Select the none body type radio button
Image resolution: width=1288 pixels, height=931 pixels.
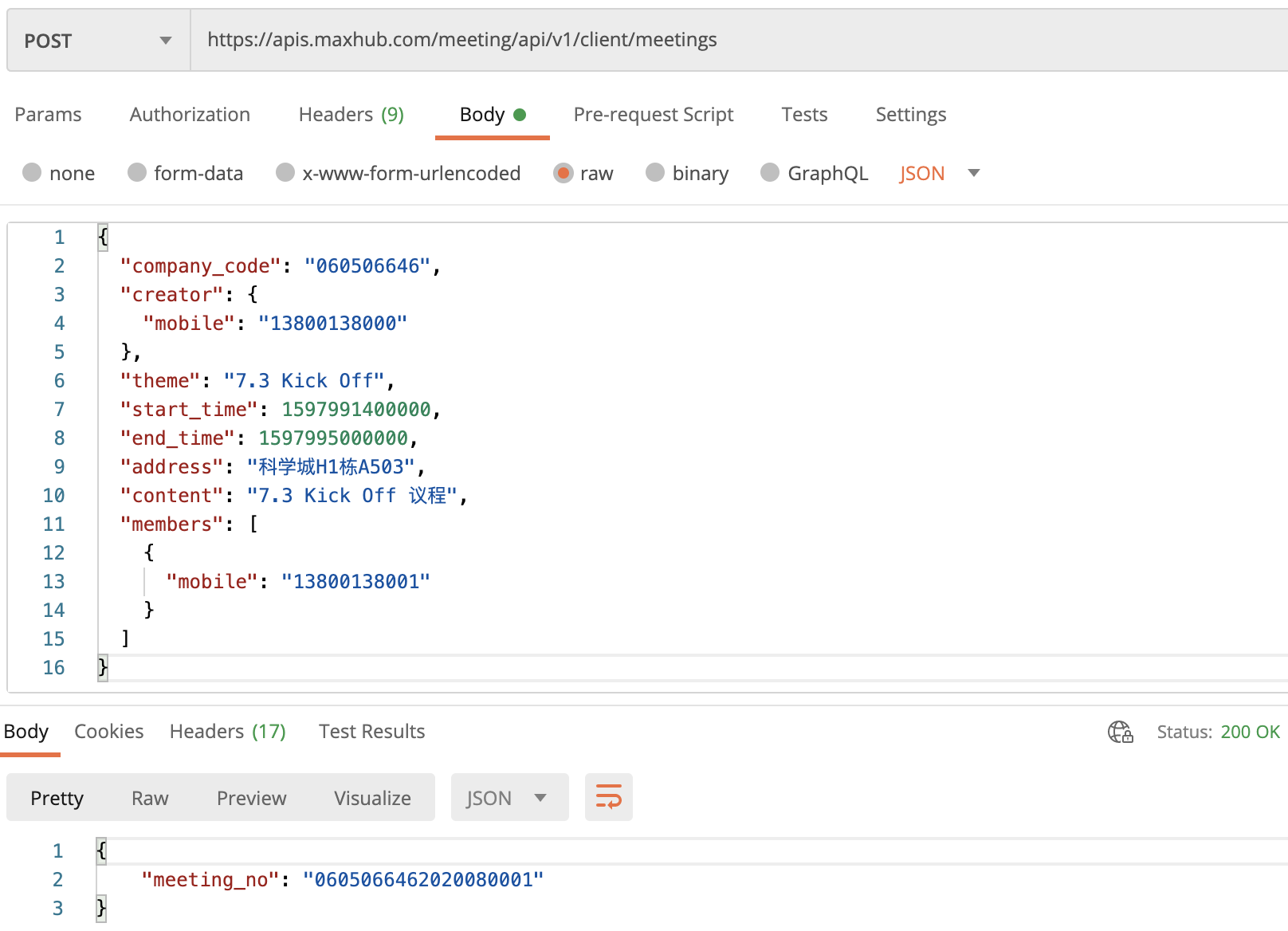pyautogui.click(x=32, y=173)
